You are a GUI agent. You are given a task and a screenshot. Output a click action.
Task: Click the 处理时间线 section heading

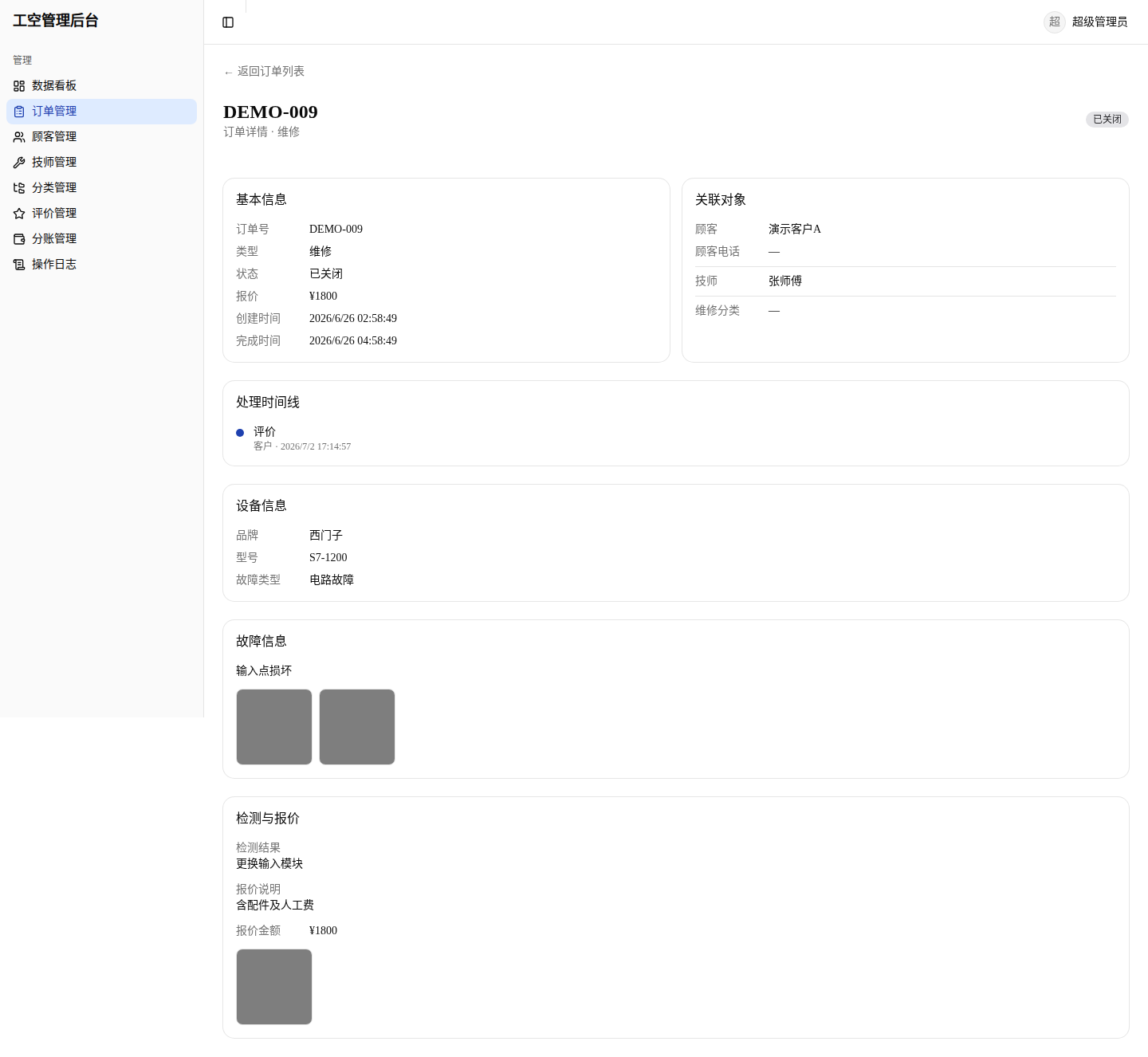(268, 403)
